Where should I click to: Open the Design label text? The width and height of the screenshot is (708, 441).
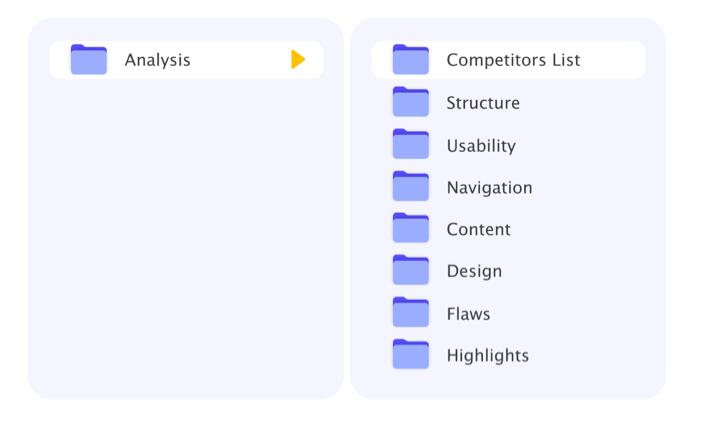tap(474, 272)
